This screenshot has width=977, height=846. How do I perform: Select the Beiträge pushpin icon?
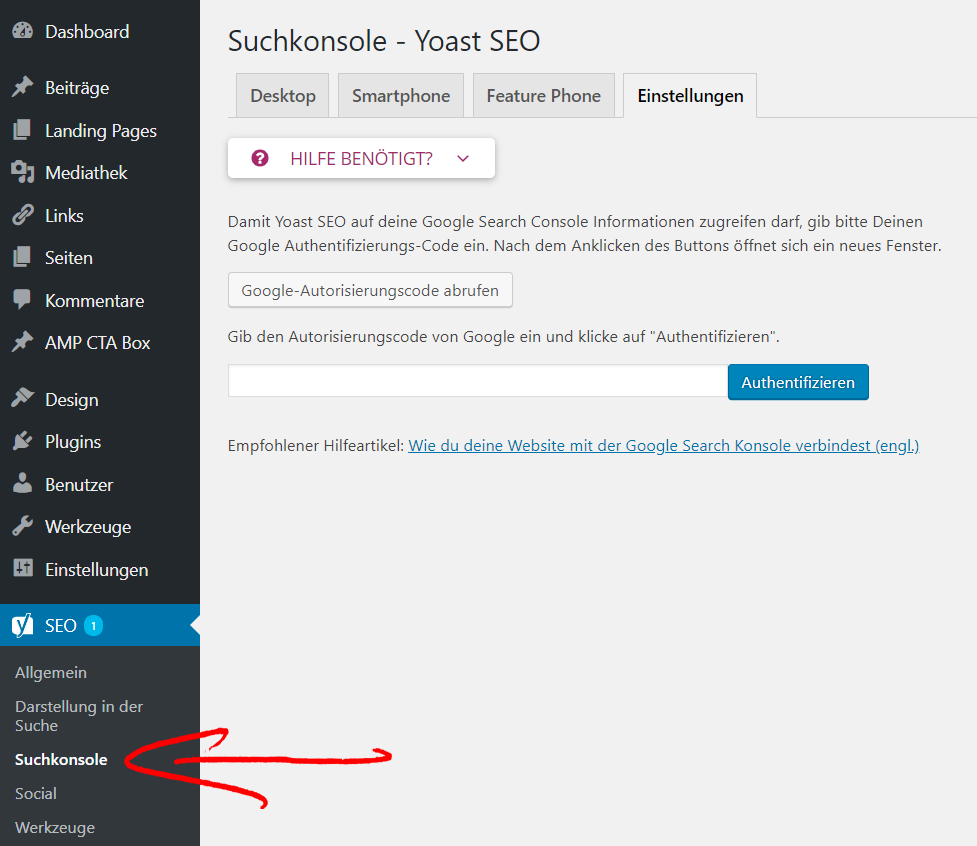(22, 87)
